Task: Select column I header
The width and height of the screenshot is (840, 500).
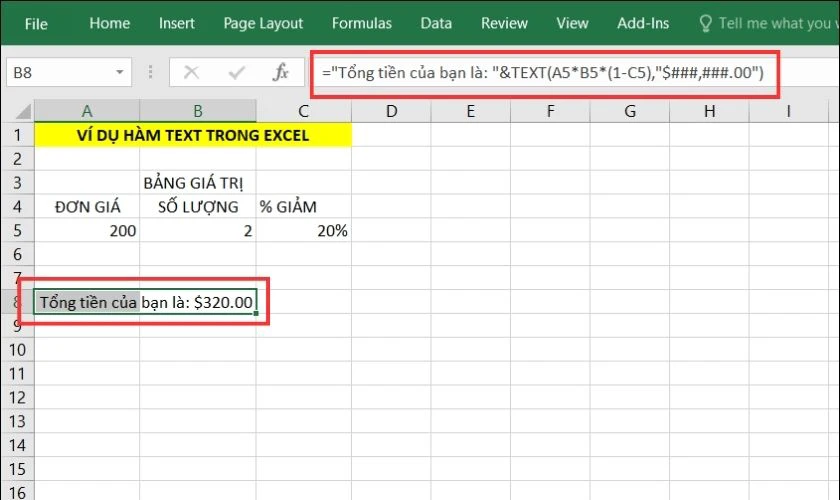Action: (789, 111)
